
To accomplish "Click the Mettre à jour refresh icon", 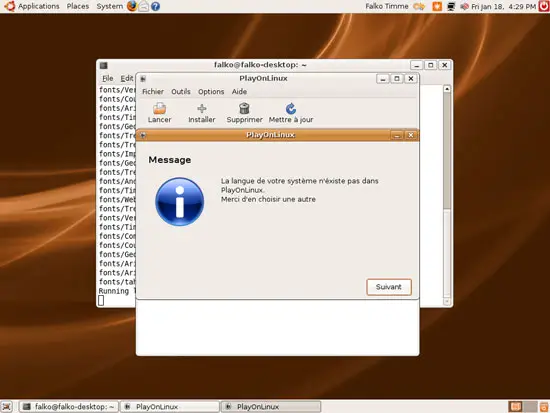I will [291, 108].
